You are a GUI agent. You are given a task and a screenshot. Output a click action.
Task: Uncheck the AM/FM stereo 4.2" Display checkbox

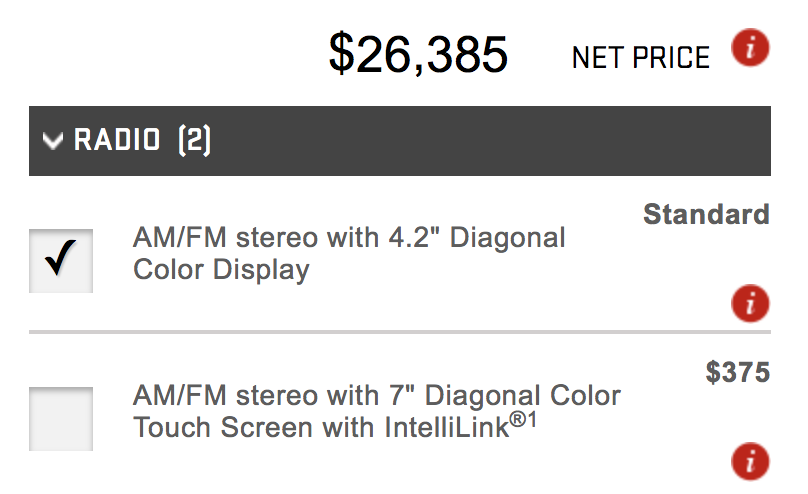(x=61, y=261)
